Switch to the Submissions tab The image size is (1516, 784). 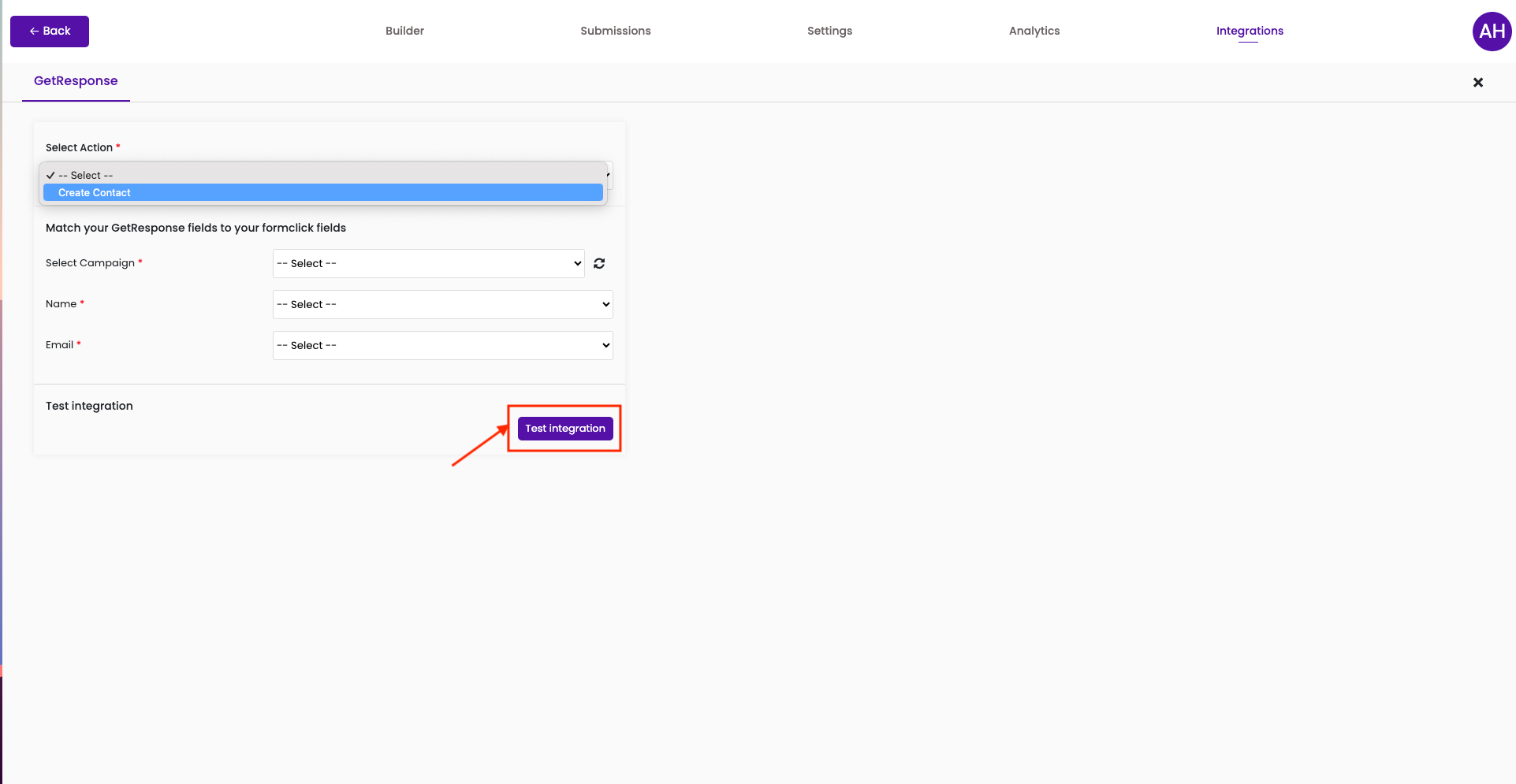[616, 31]
